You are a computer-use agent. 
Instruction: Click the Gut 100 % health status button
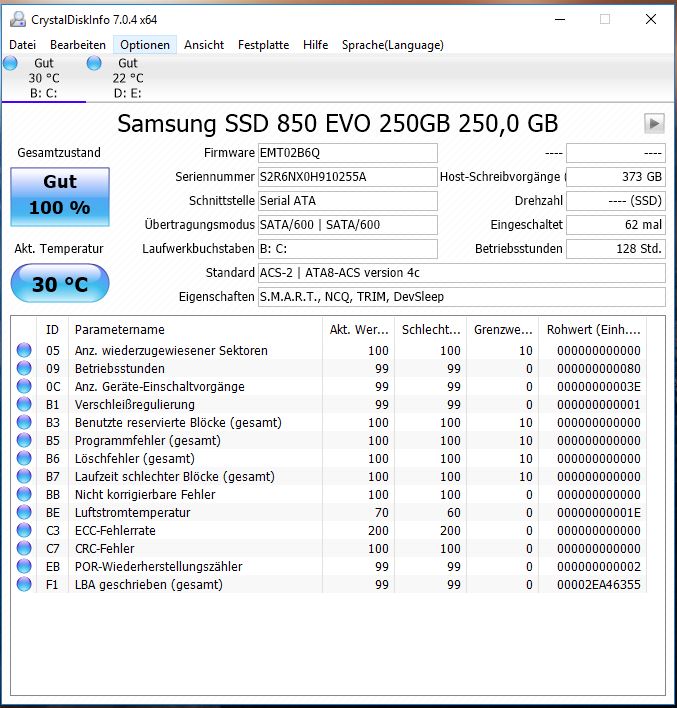60,196
